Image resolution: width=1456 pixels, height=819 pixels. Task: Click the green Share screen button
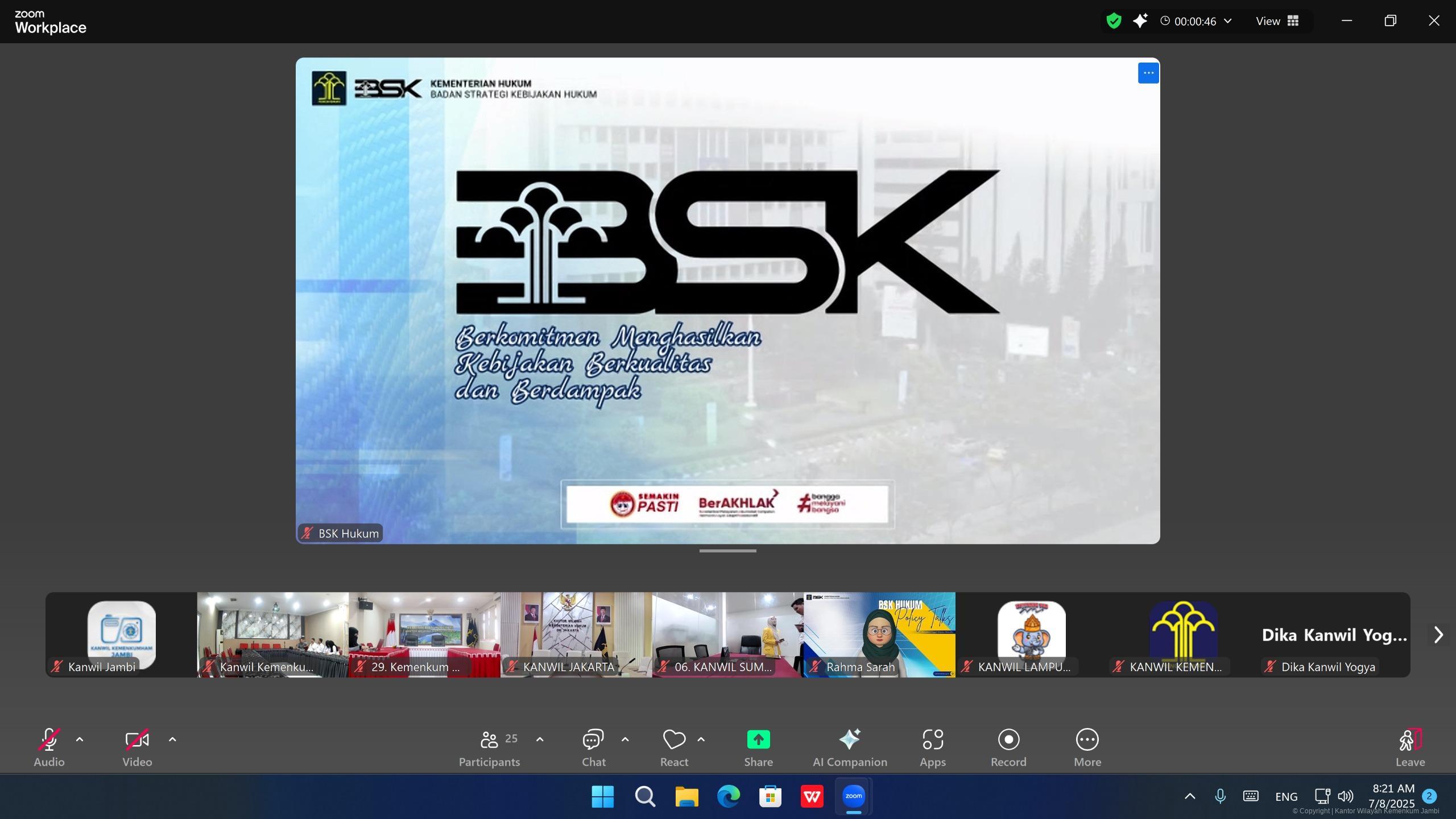click(x=758, y=748)
